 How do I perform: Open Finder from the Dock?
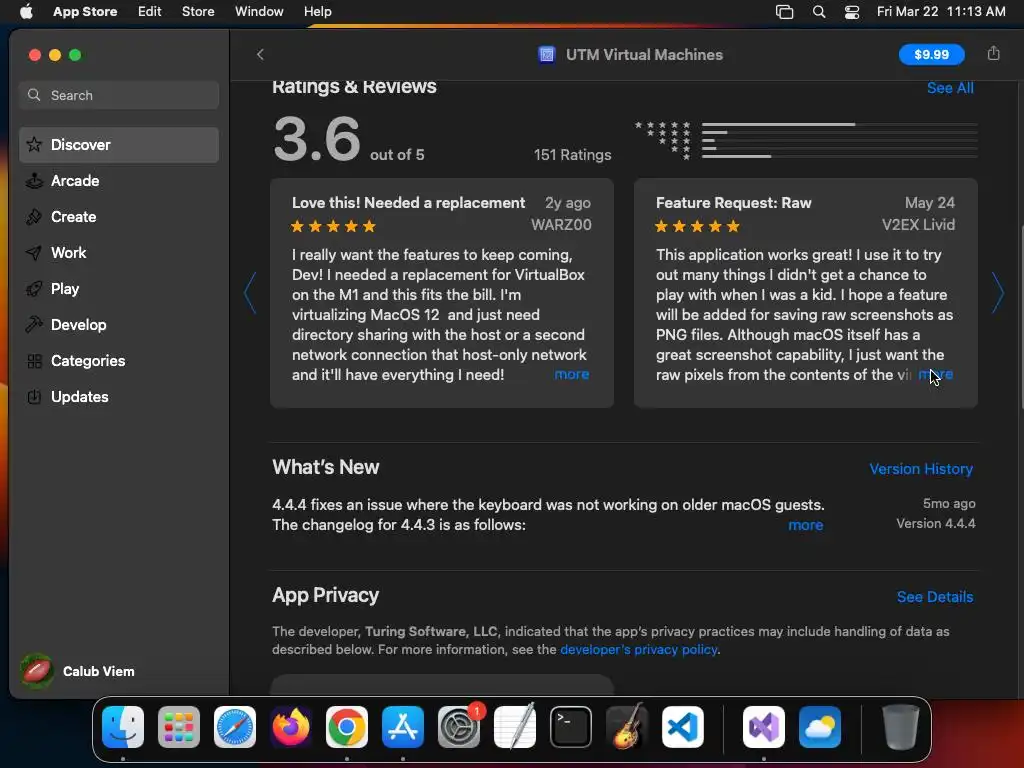coord(123,727)
